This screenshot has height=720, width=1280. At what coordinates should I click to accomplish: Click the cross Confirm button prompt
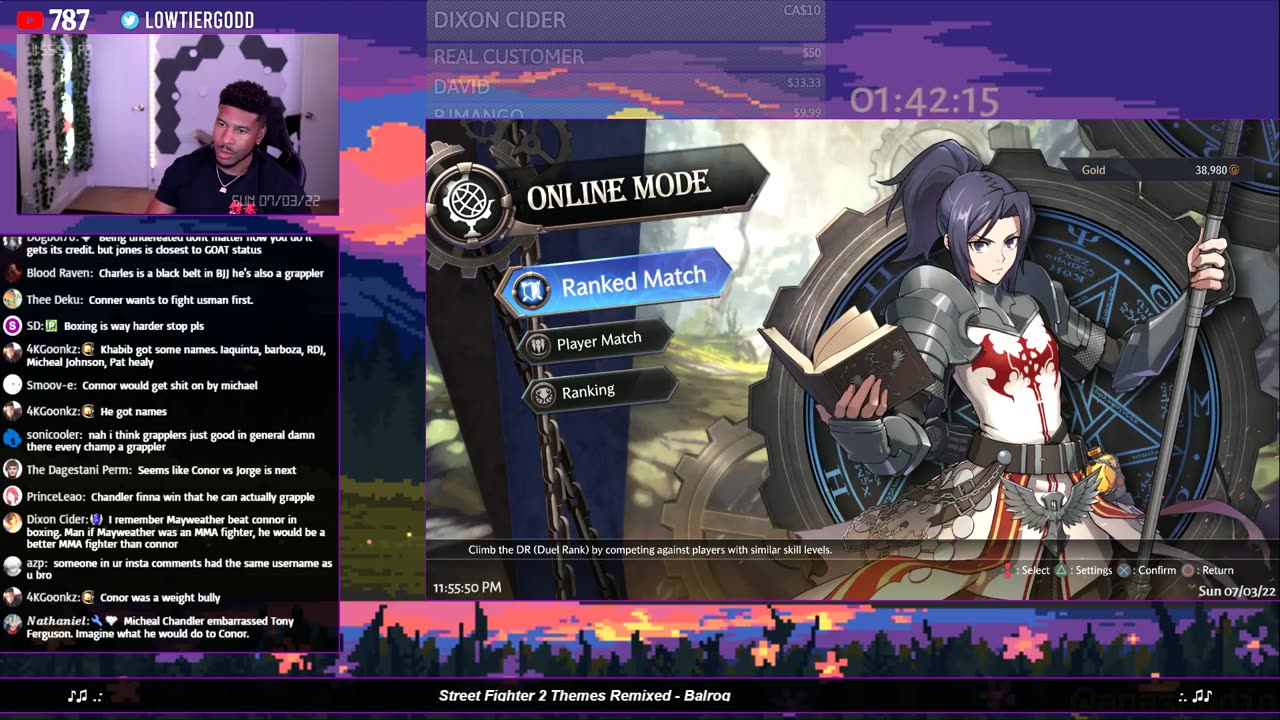(1124, 570)
